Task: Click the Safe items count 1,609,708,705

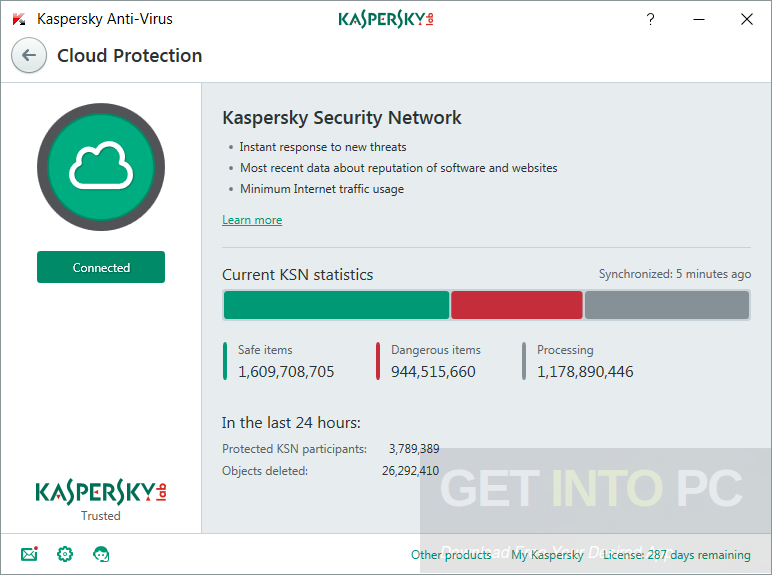Action: (x=286, y=372)
